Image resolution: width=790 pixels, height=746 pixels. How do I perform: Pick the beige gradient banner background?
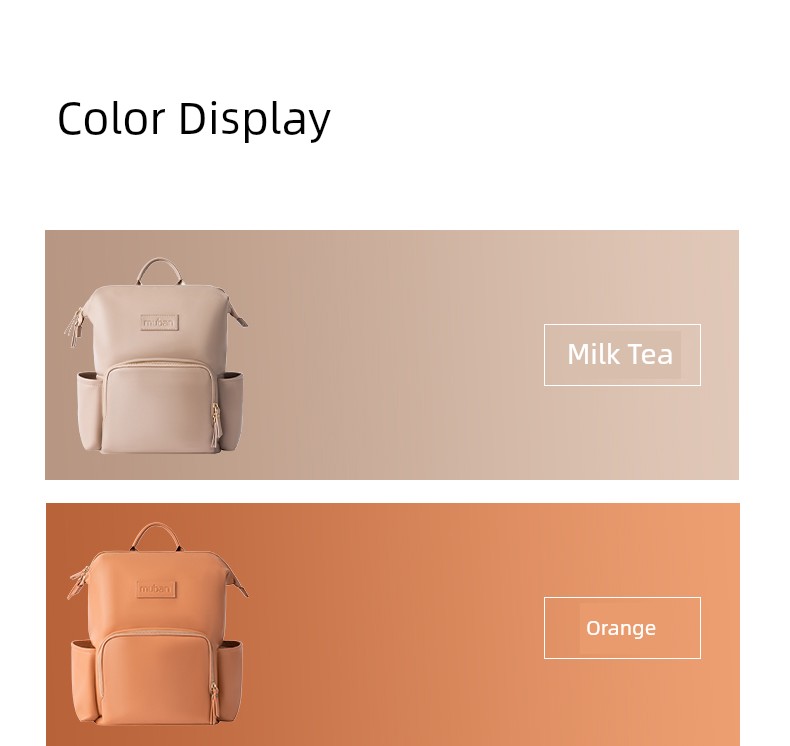(392, 355)
